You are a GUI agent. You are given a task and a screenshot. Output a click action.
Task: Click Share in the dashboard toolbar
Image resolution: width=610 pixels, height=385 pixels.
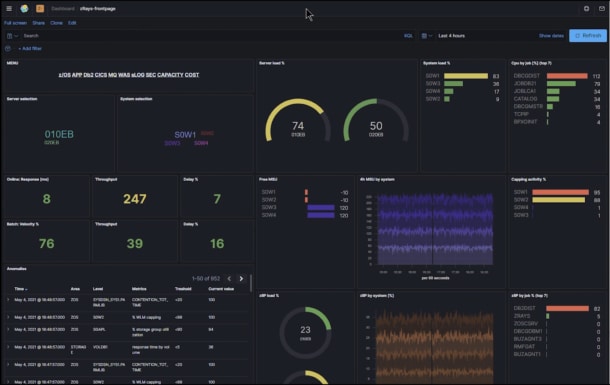click(39, 23)
